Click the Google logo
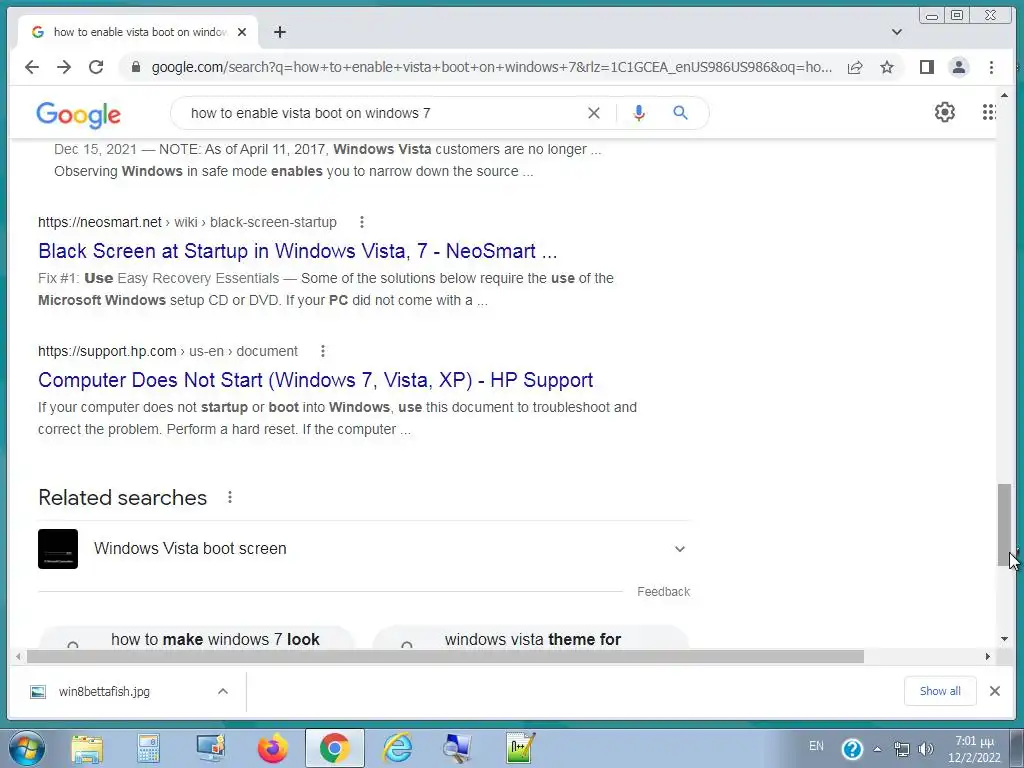1024x768 pixels. [78, 115]
